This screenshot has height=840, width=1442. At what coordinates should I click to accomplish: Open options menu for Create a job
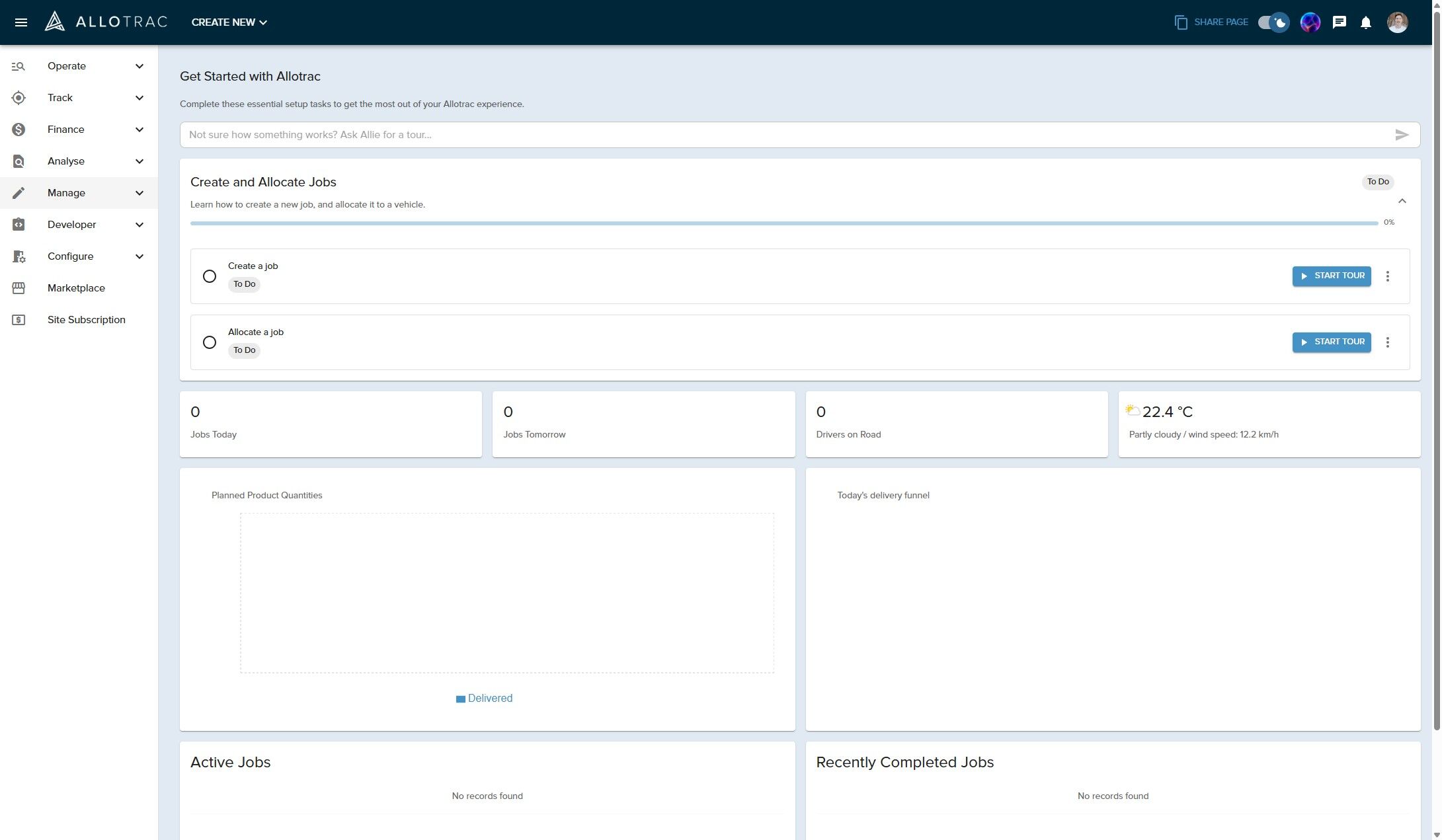1388,276
